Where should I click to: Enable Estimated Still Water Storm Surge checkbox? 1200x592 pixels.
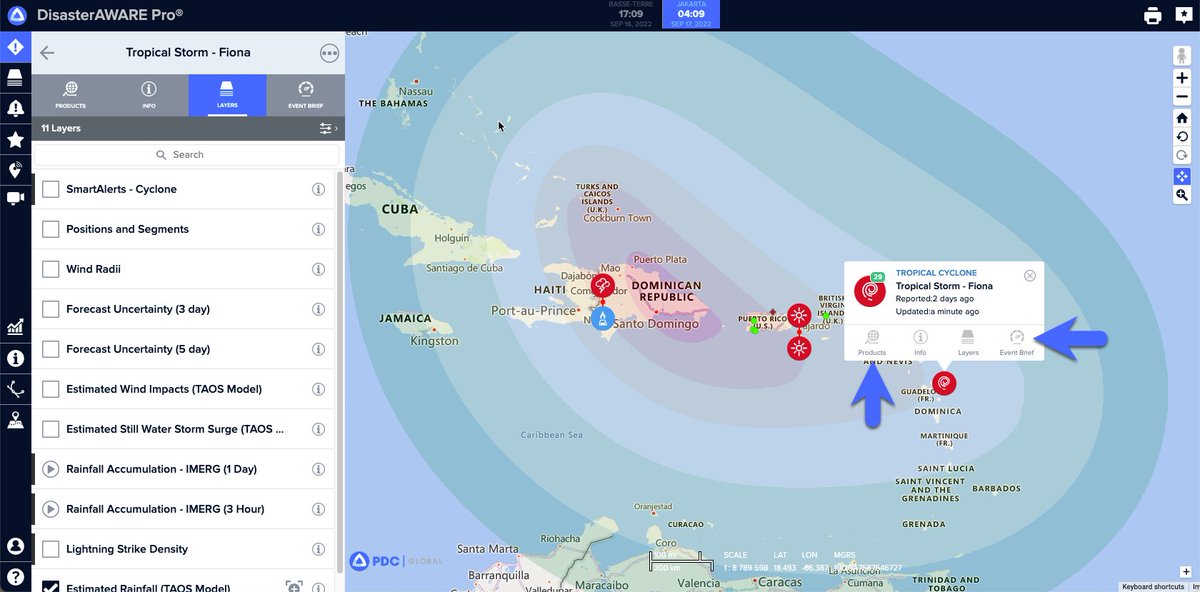[50, 429]
